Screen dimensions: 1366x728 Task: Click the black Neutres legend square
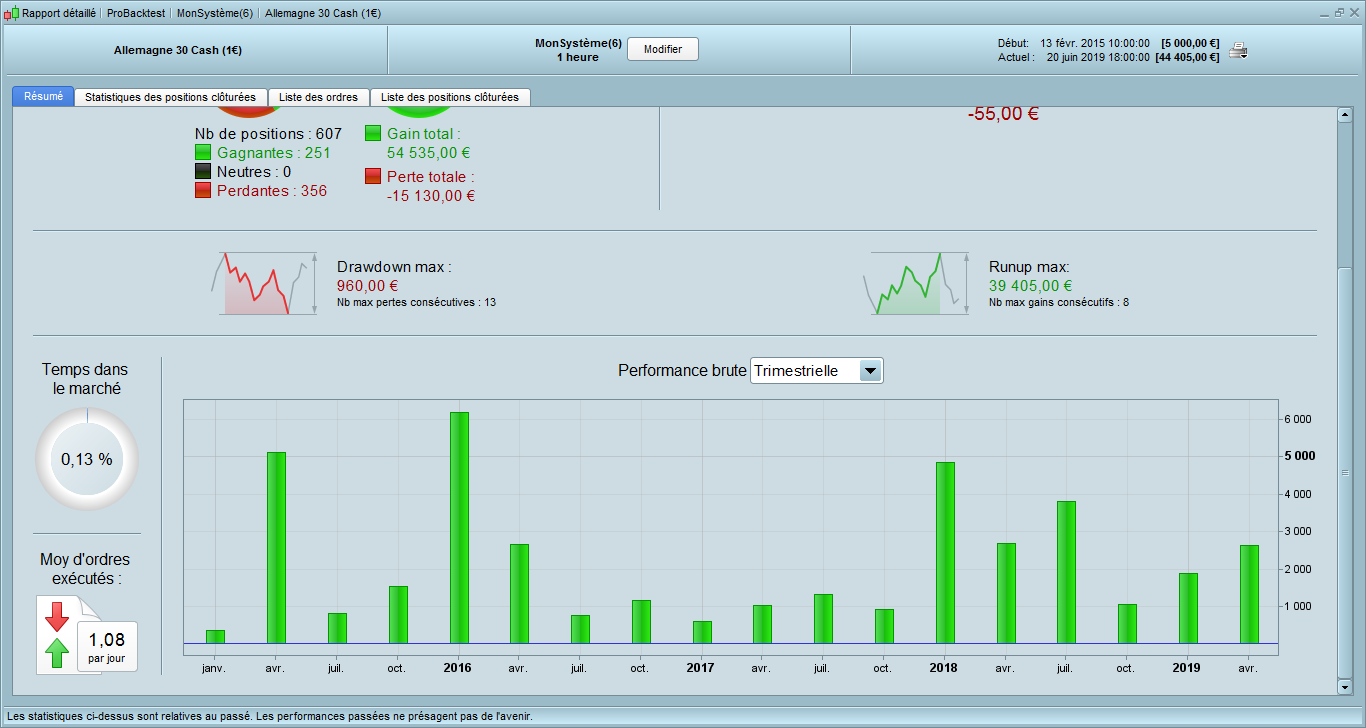[203, 172]
